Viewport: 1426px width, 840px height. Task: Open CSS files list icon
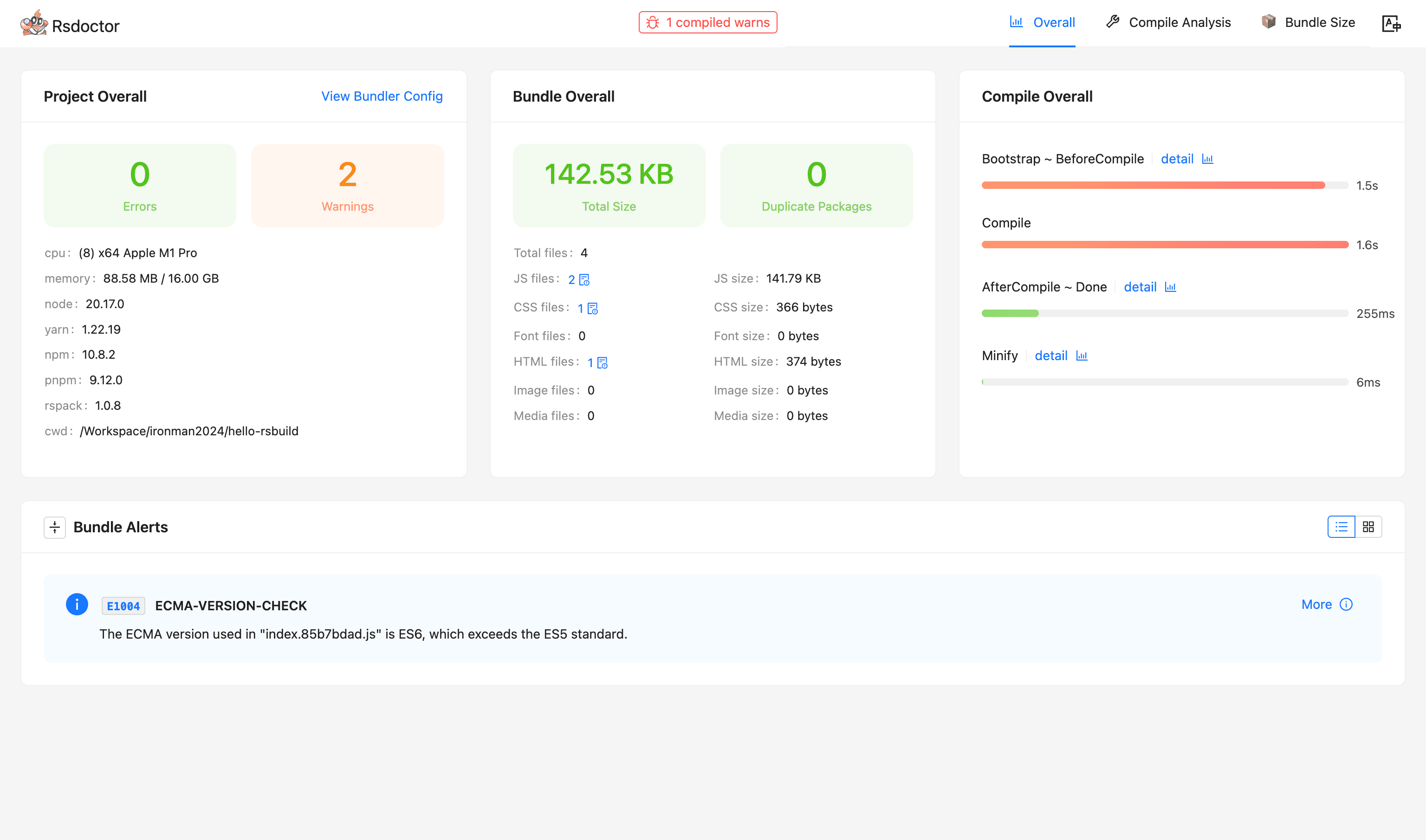click(593, 309)
